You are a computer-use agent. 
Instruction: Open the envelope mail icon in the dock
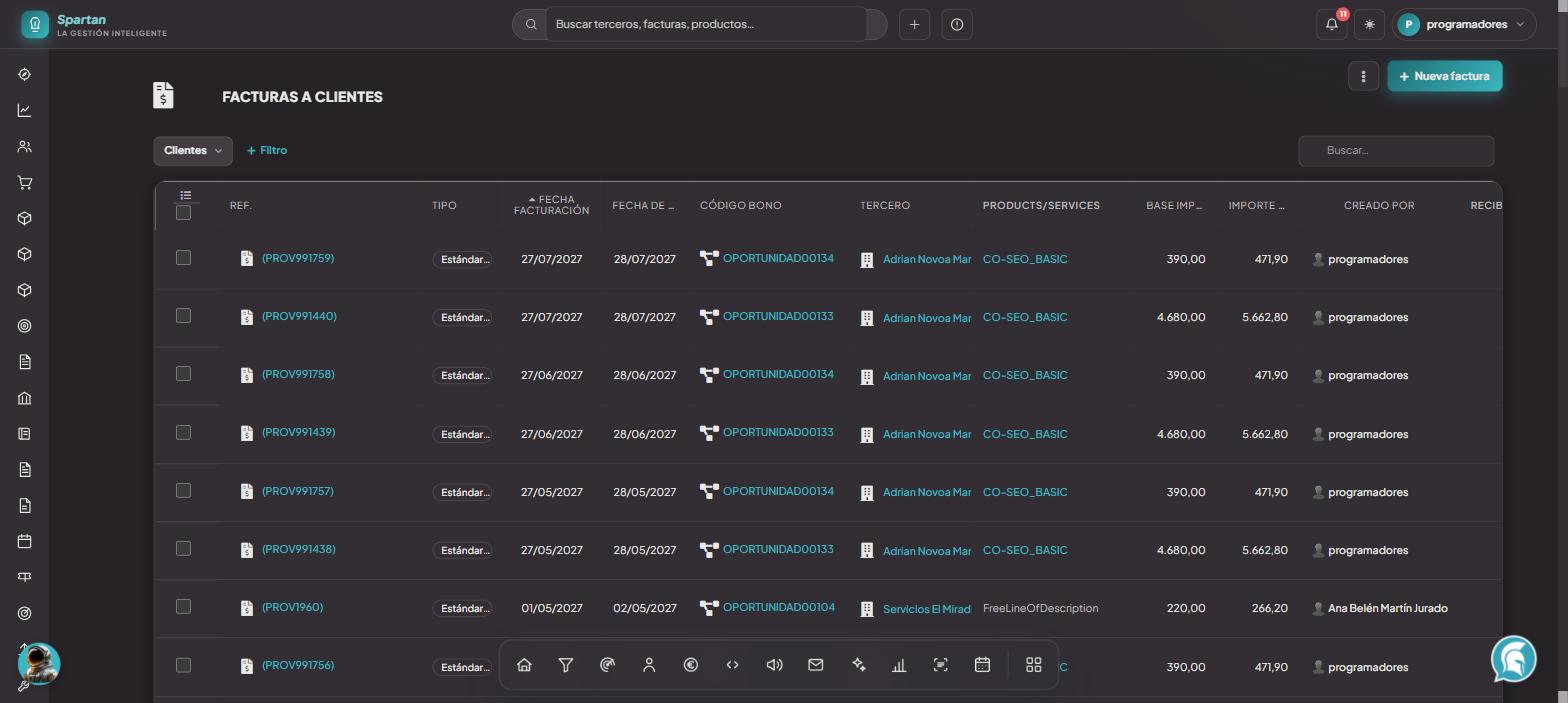point(816,665)
